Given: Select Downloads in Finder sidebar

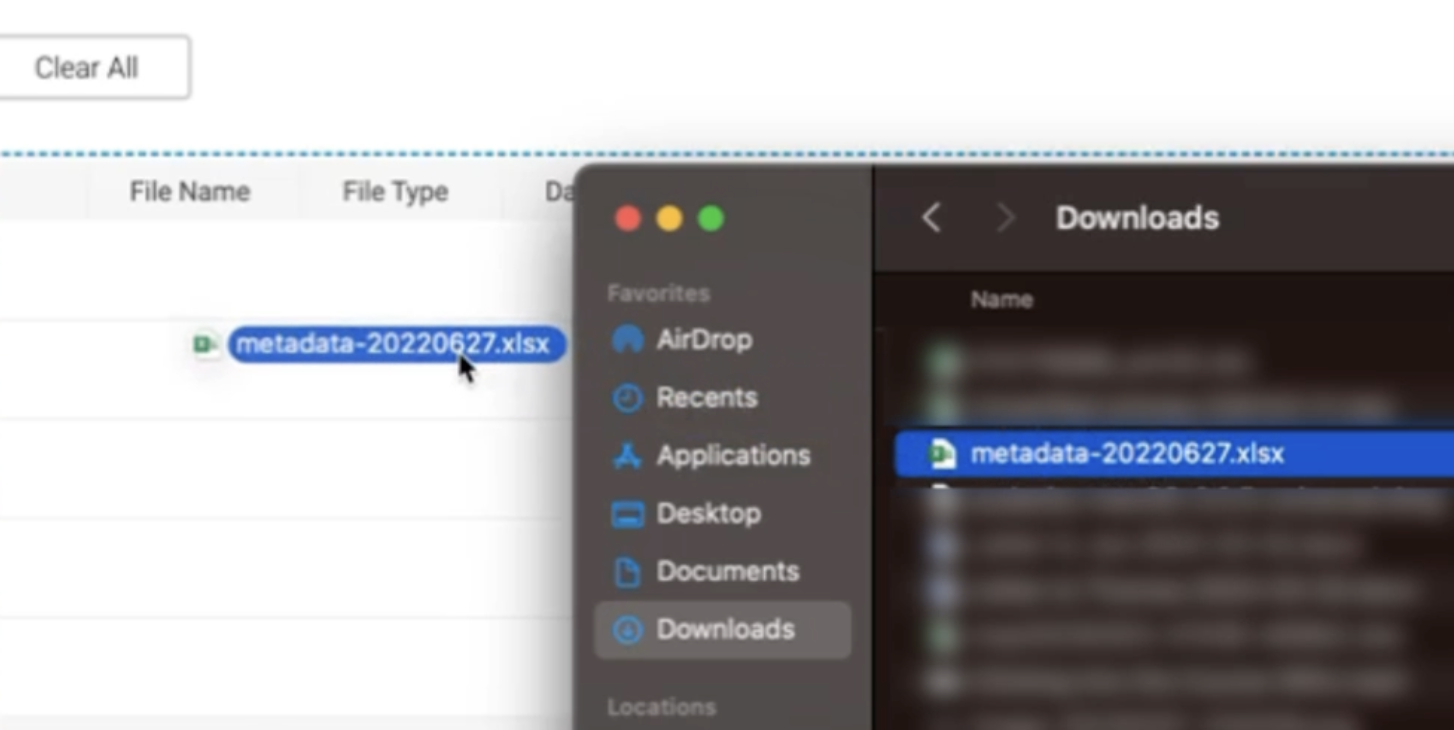Looking at the screenshot, I should [722, 630].
